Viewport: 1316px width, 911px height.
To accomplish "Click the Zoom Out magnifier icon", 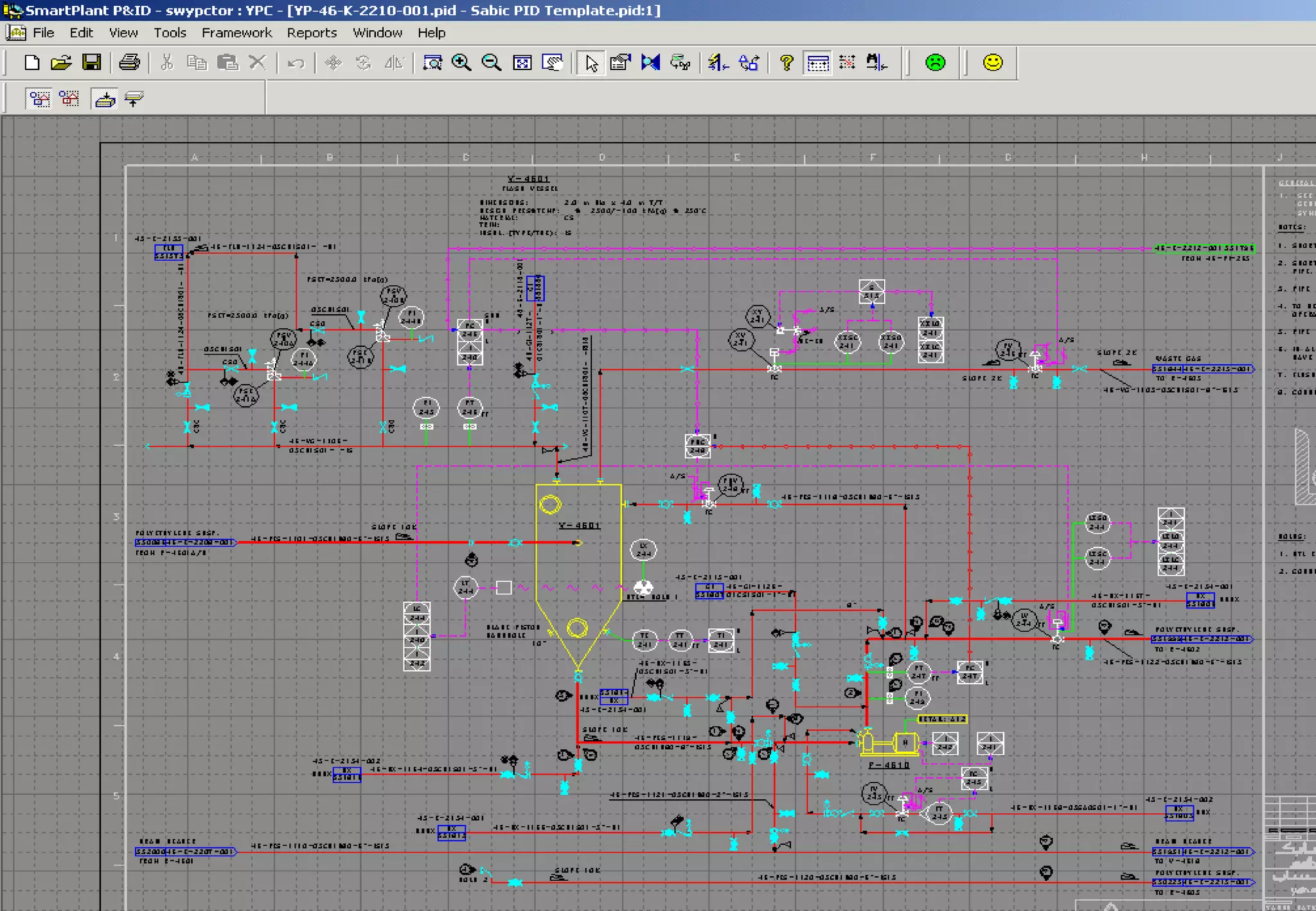I will tap(491, 62).
